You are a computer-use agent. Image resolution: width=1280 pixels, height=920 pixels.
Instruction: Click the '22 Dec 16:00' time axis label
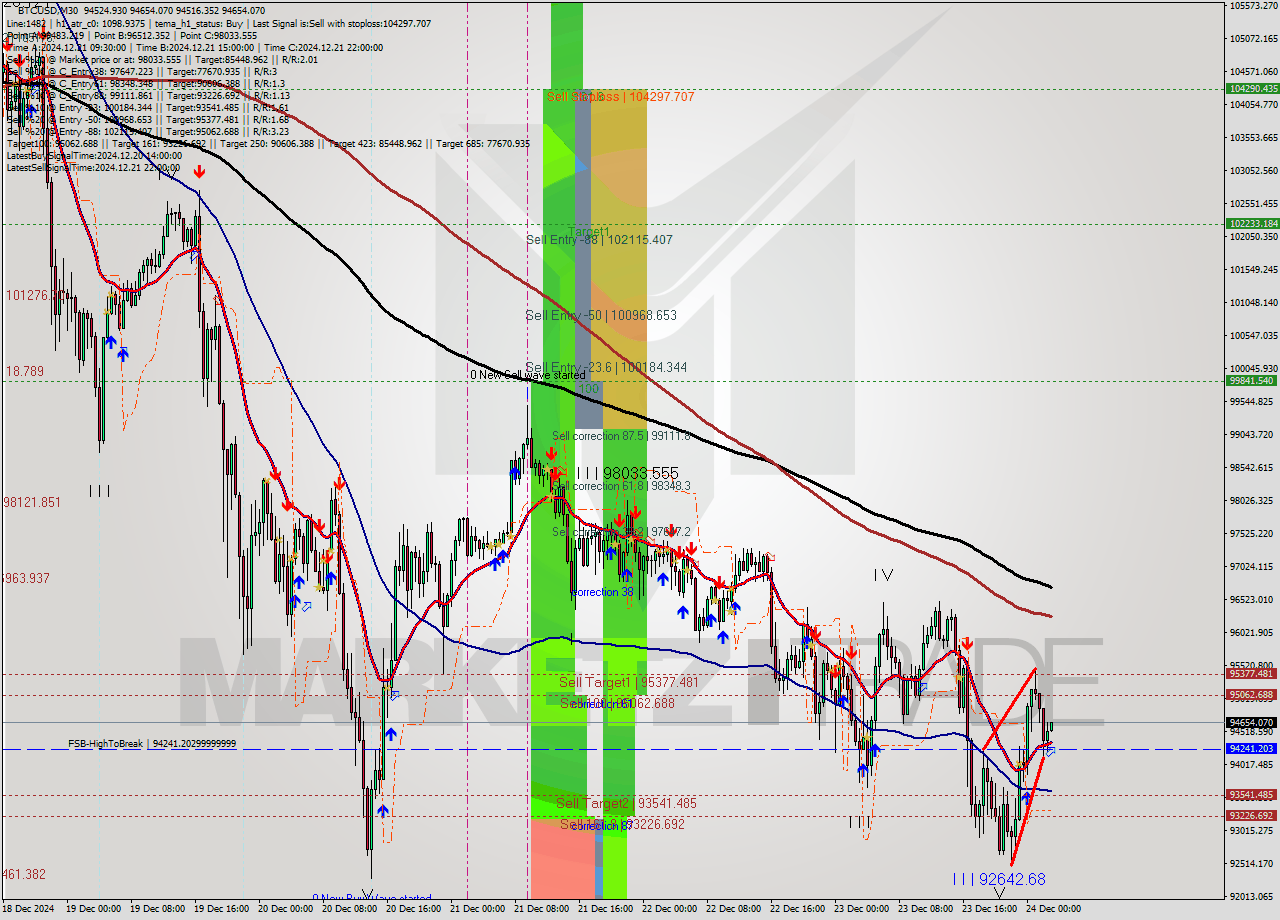point(797,909)
